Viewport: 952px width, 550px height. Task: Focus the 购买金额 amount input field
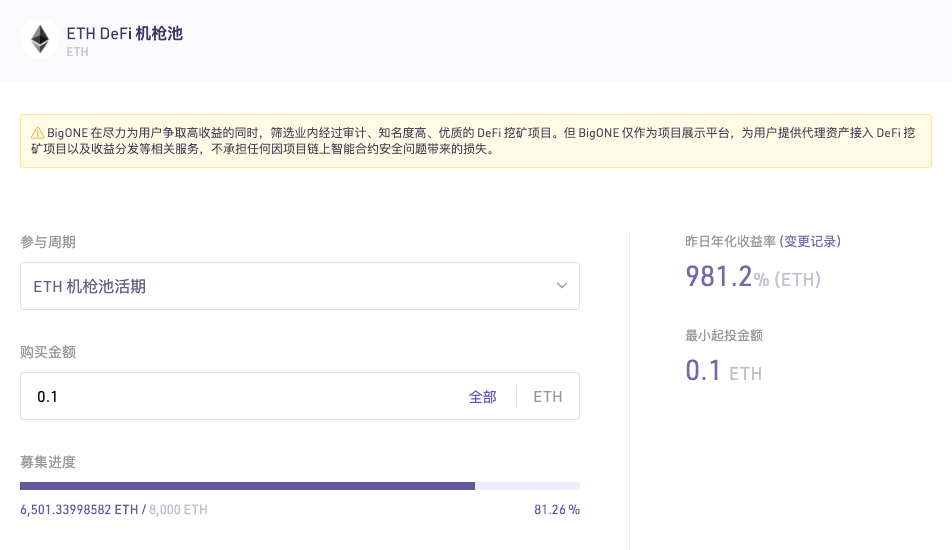[x=243, y=396]
